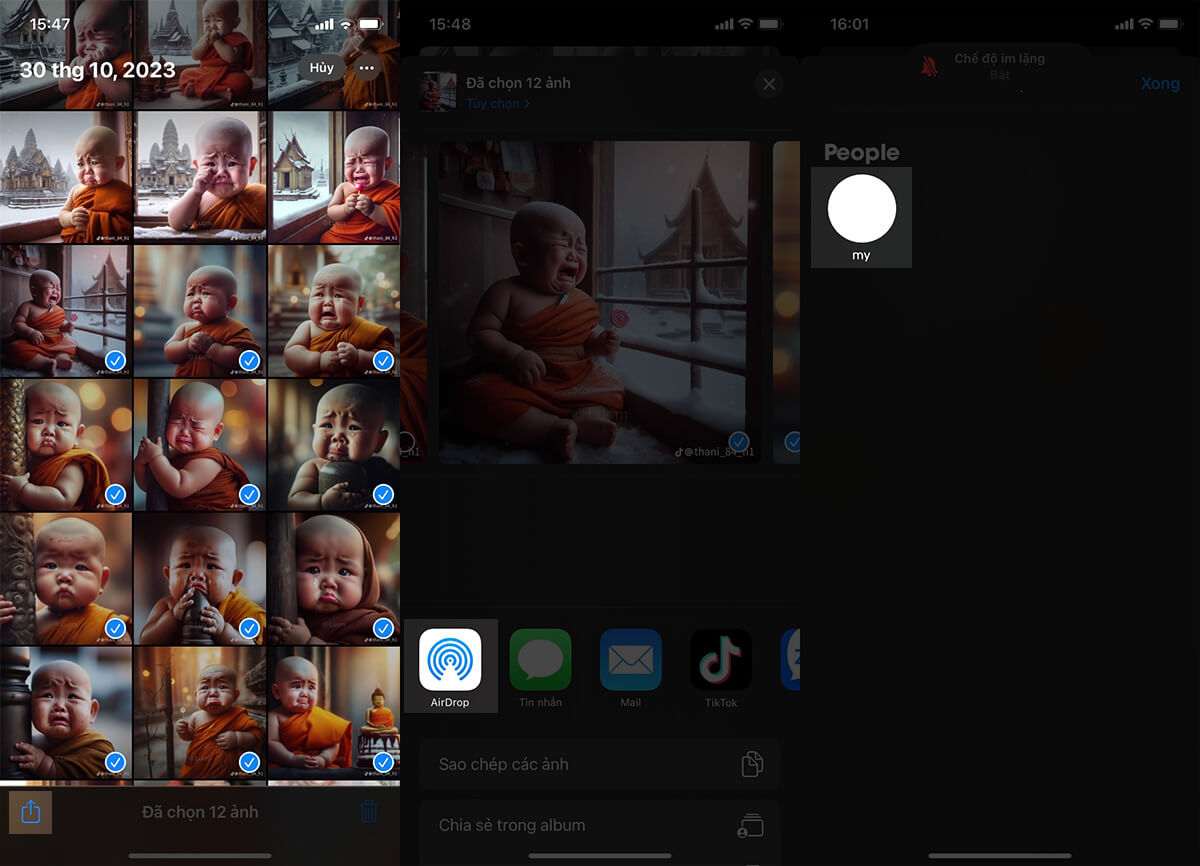The image size is (1200, 866).
Task: Select the unchecked circle on left preview photo
Action: (407, 441)
